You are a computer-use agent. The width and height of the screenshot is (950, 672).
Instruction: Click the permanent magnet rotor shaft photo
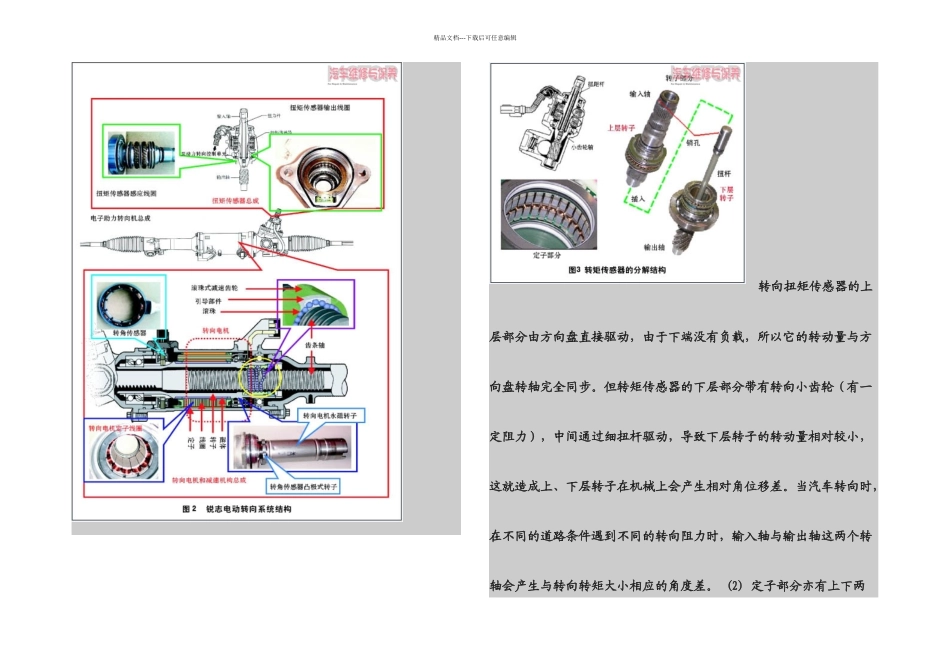[292, 447]
